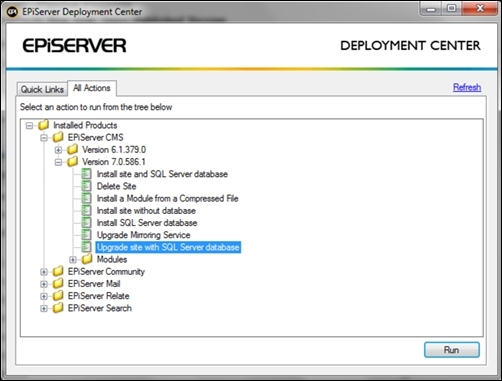Screen dimensions: 502x381
Task: Click the icon beside Upgrade Mirroring Service
Action: click(x=86, y=235)
